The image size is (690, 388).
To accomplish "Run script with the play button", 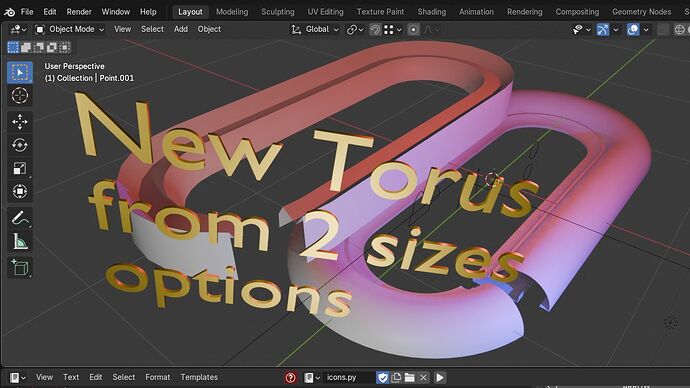I will tap(440, 377).
